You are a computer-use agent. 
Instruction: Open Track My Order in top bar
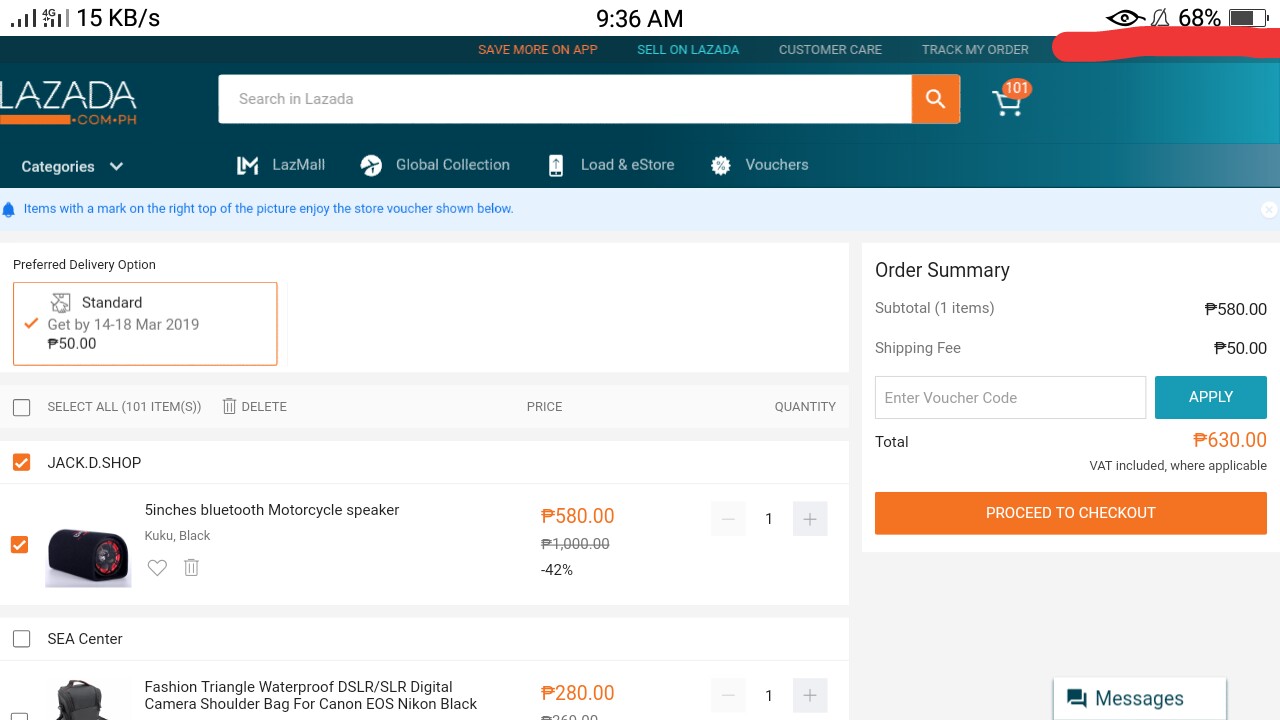click(x=975, y=50)
